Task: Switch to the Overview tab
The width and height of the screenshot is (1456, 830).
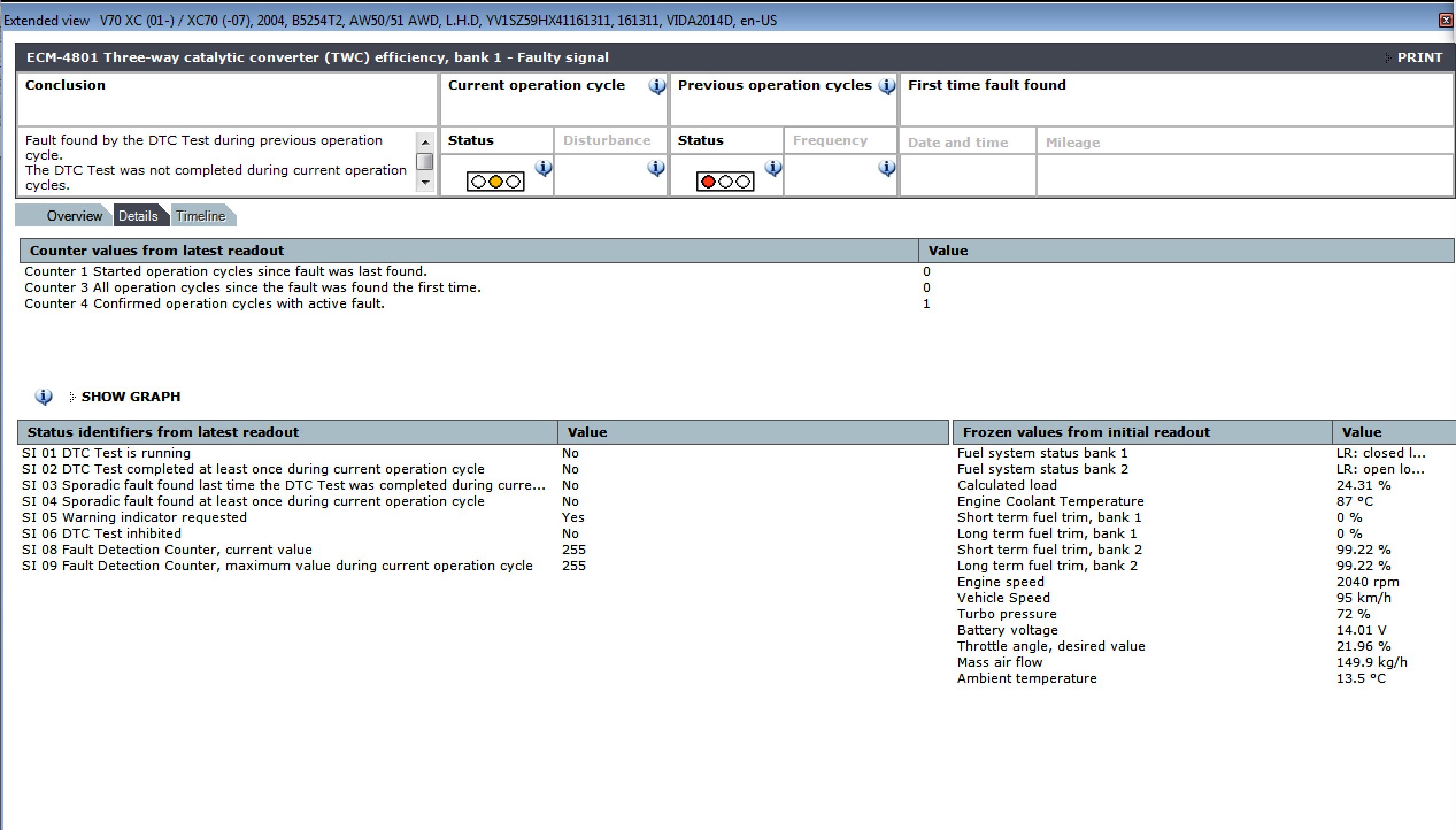Action: 74,216
